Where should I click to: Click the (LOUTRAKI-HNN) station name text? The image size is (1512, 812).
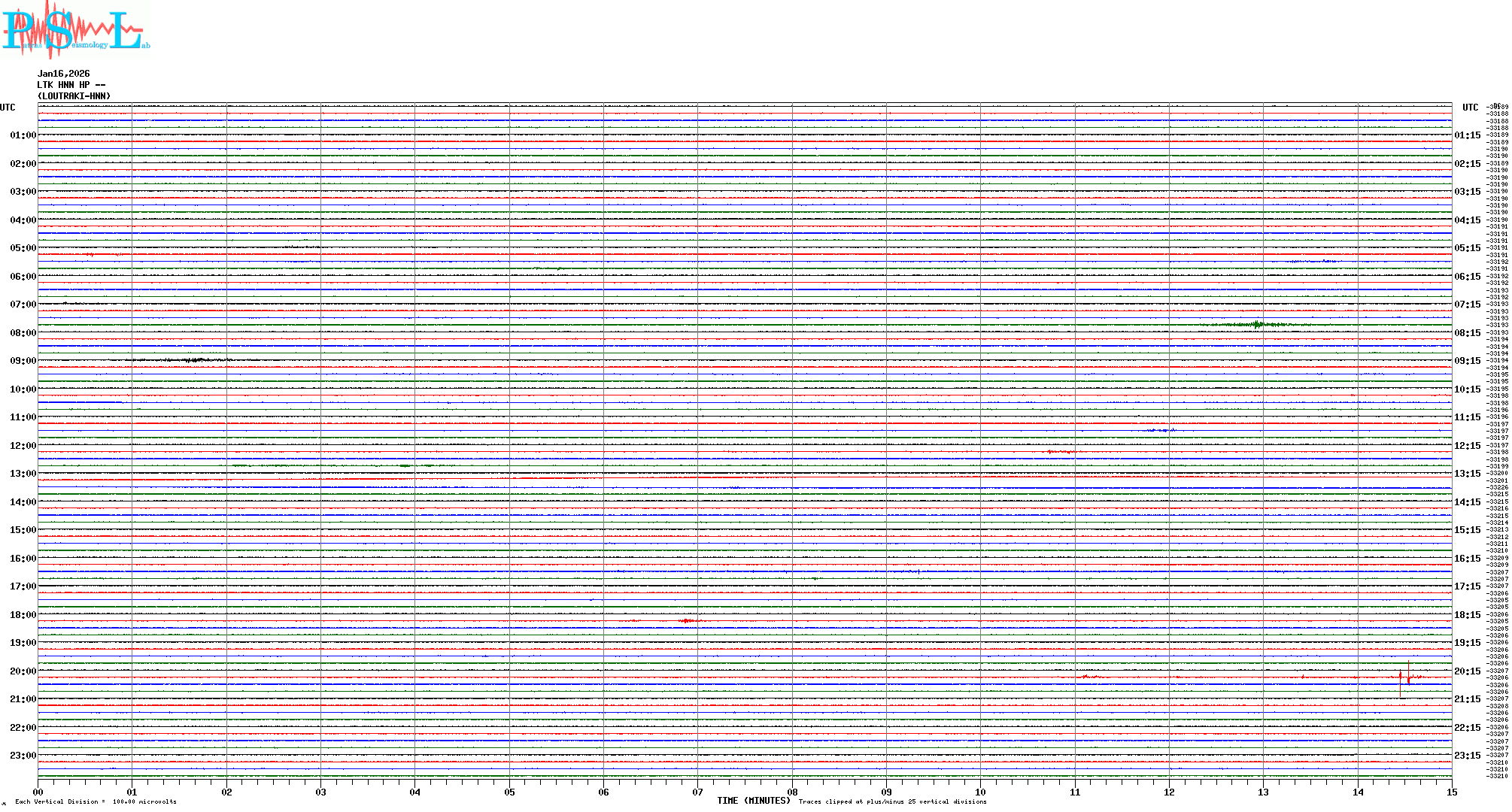(74, 96)
